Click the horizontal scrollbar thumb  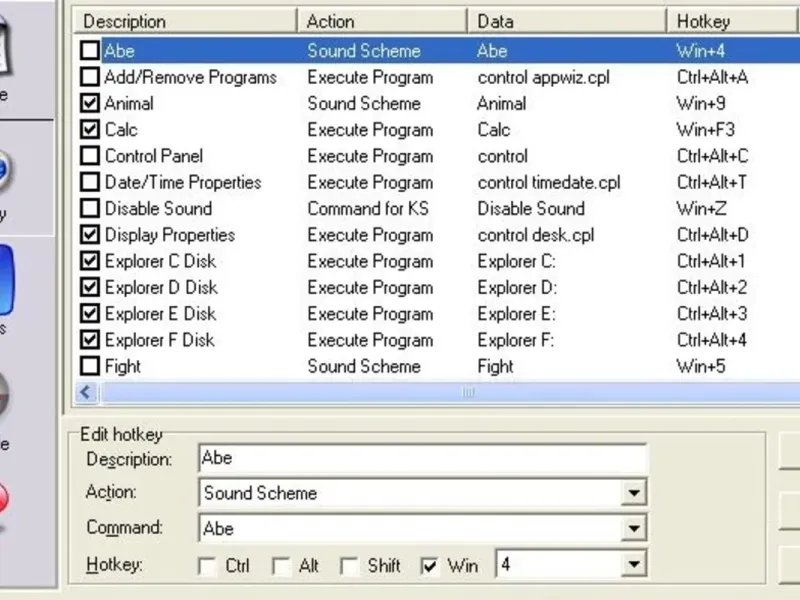coord(468,393)
